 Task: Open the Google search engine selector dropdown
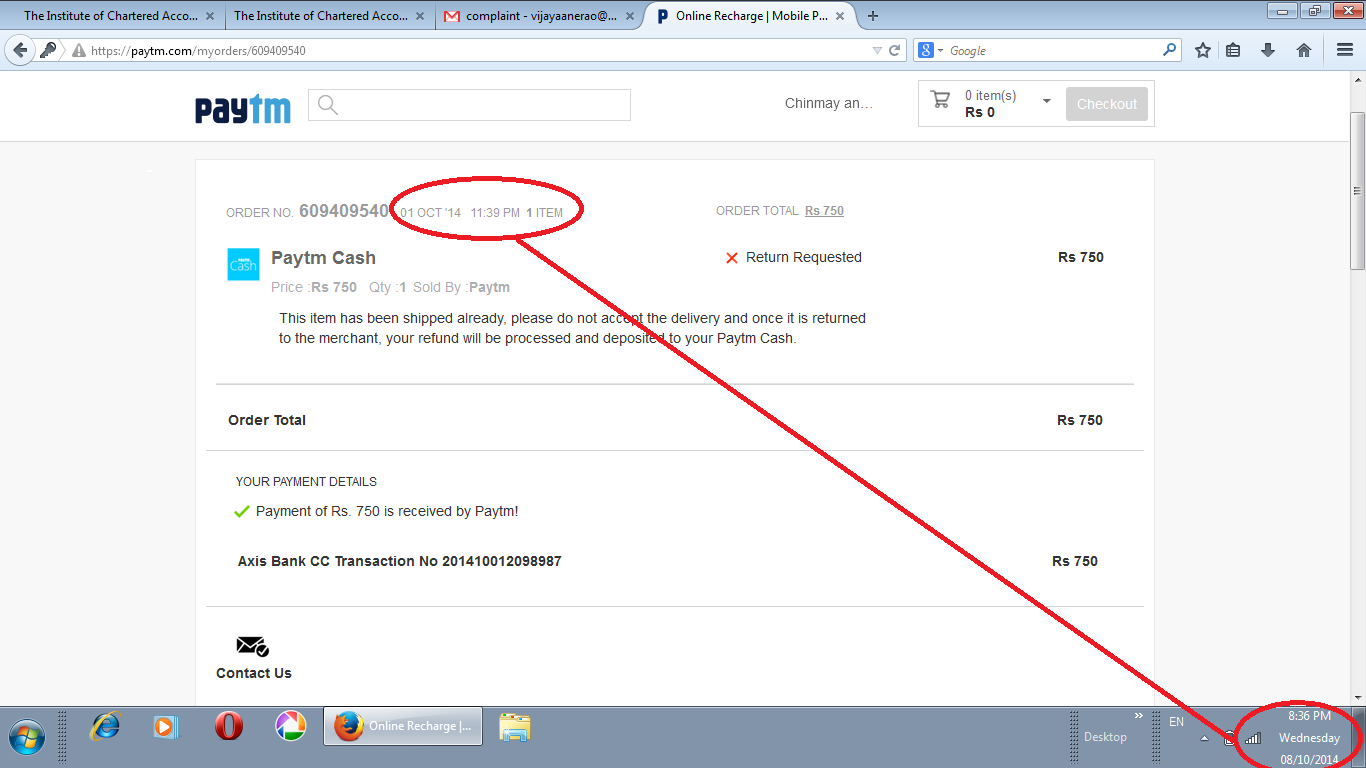(x=931, y=50)
